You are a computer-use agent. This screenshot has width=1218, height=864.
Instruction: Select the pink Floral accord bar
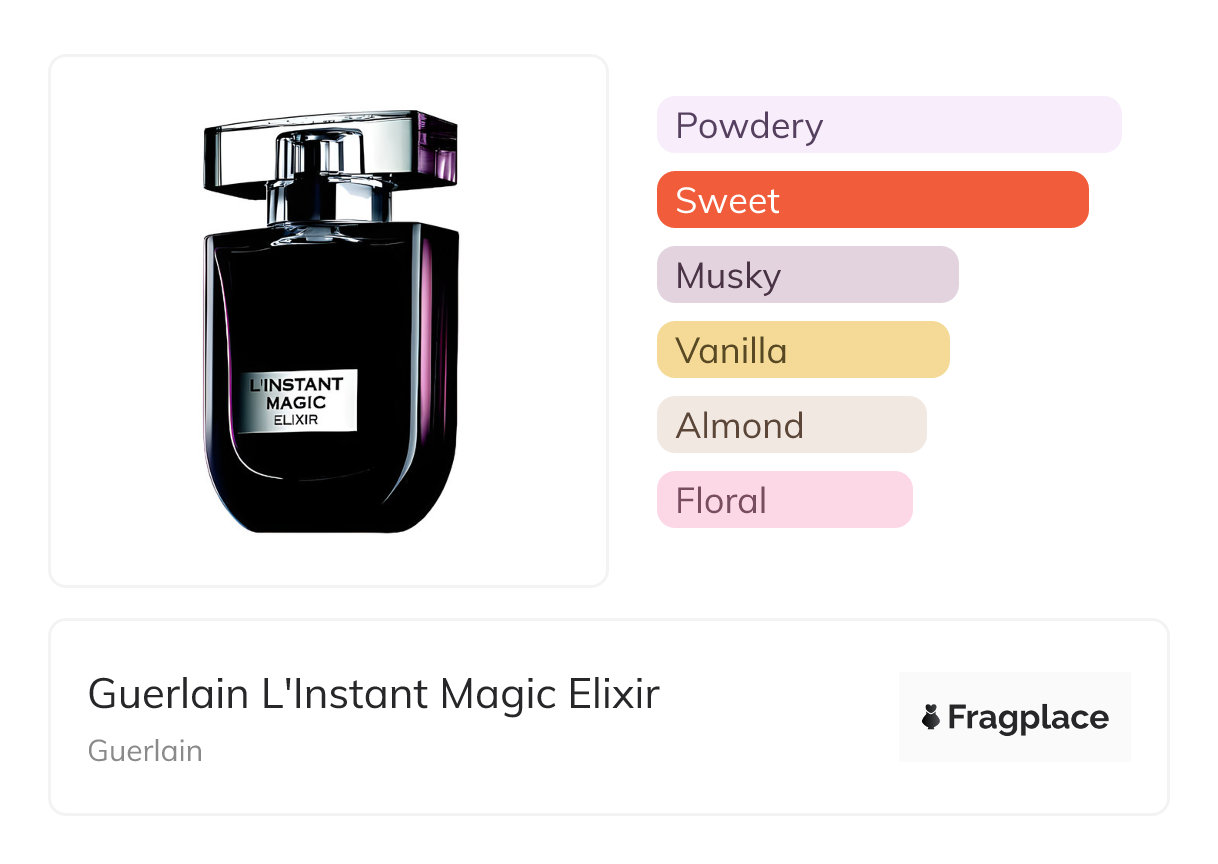tap(784, 500)
